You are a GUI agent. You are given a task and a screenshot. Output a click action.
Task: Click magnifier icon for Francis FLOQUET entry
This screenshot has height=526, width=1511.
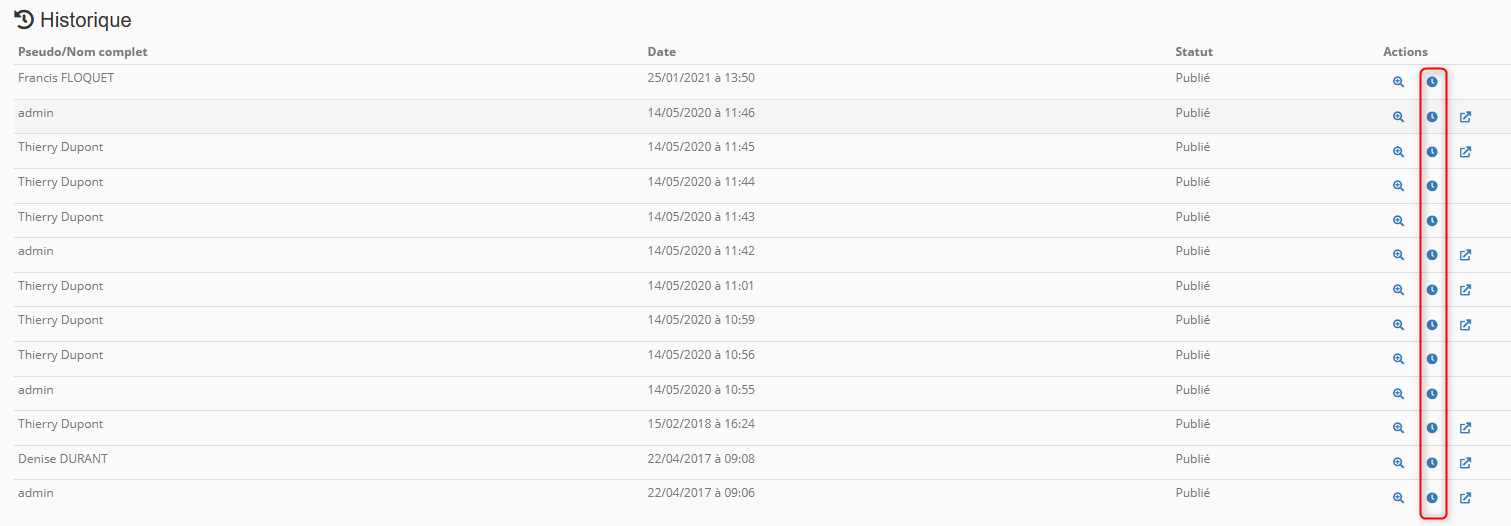pyautogui.click(x=1398, y=82)
